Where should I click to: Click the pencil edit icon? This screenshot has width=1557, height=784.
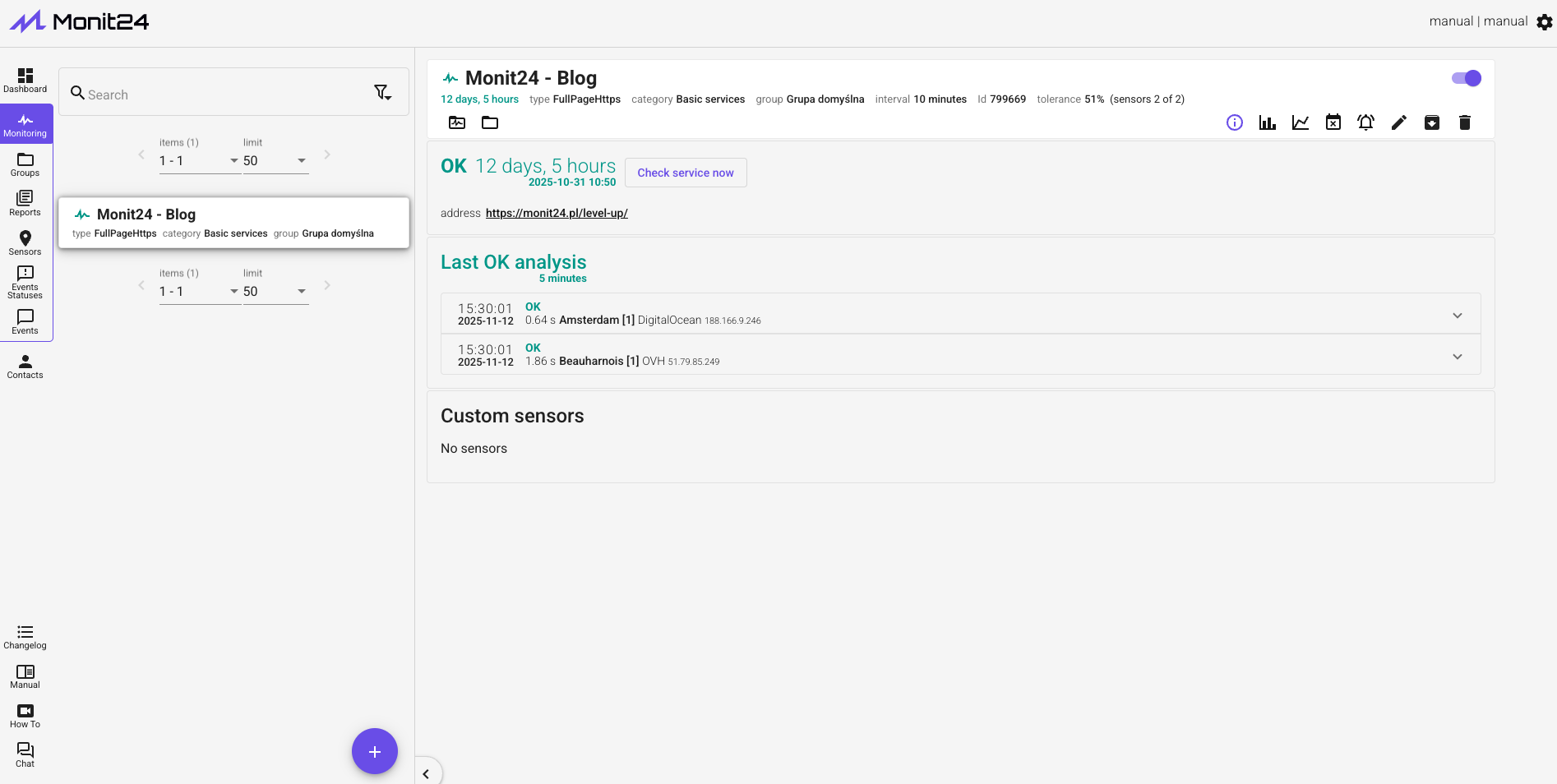(1398, 122)
